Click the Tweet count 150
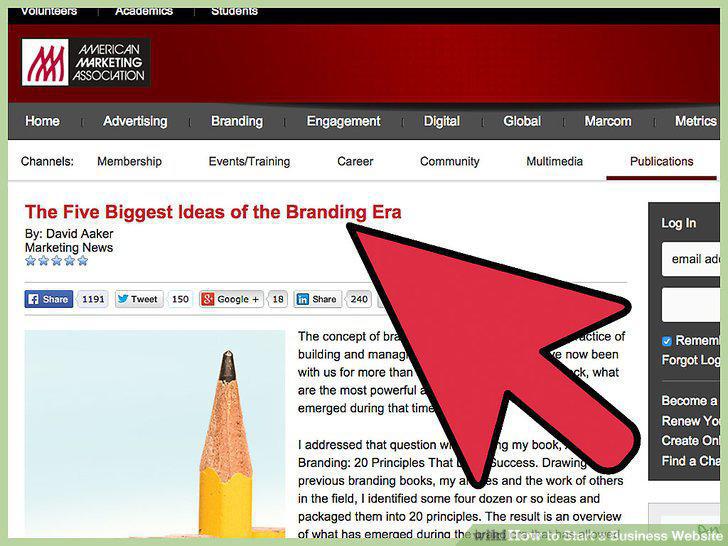The height and width of the screenshot is (546, 728). point(180,299)
